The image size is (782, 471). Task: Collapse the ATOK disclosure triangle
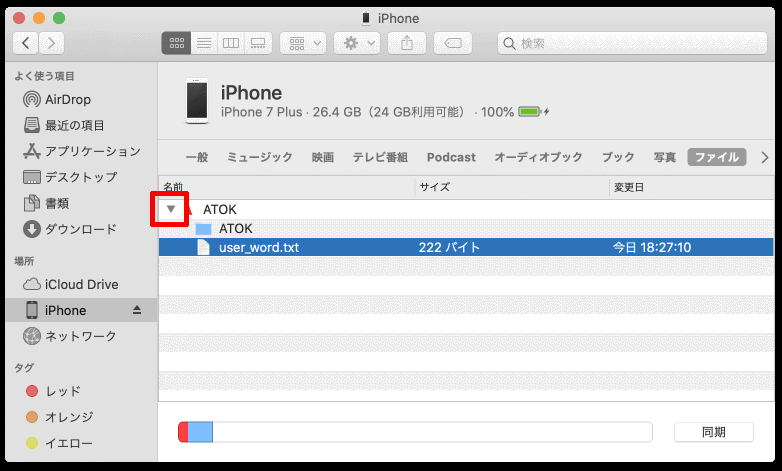(x=172, y=209)
